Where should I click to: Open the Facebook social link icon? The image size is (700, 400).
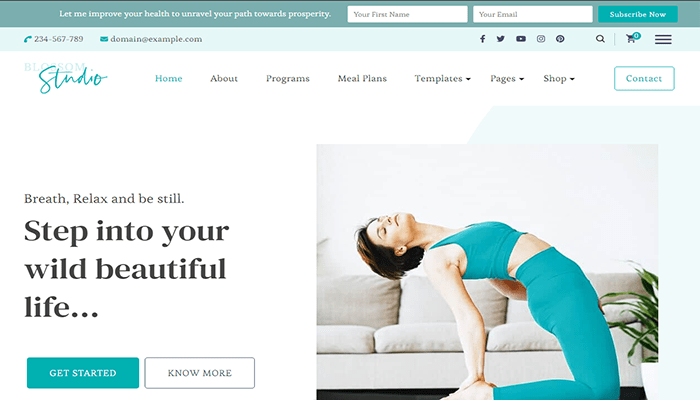[483, 39]
